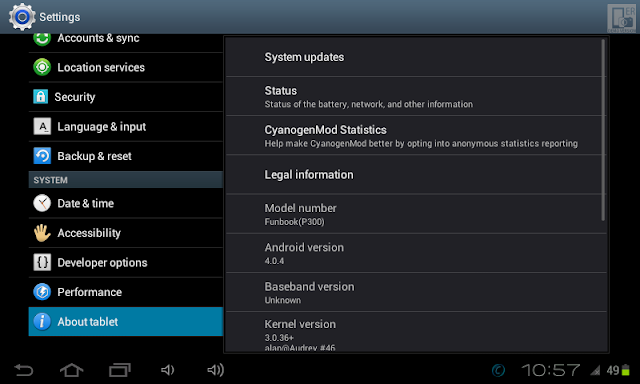Tap the Settings gear icon in header
640x384 pixels.
click(x=22, y=17)
